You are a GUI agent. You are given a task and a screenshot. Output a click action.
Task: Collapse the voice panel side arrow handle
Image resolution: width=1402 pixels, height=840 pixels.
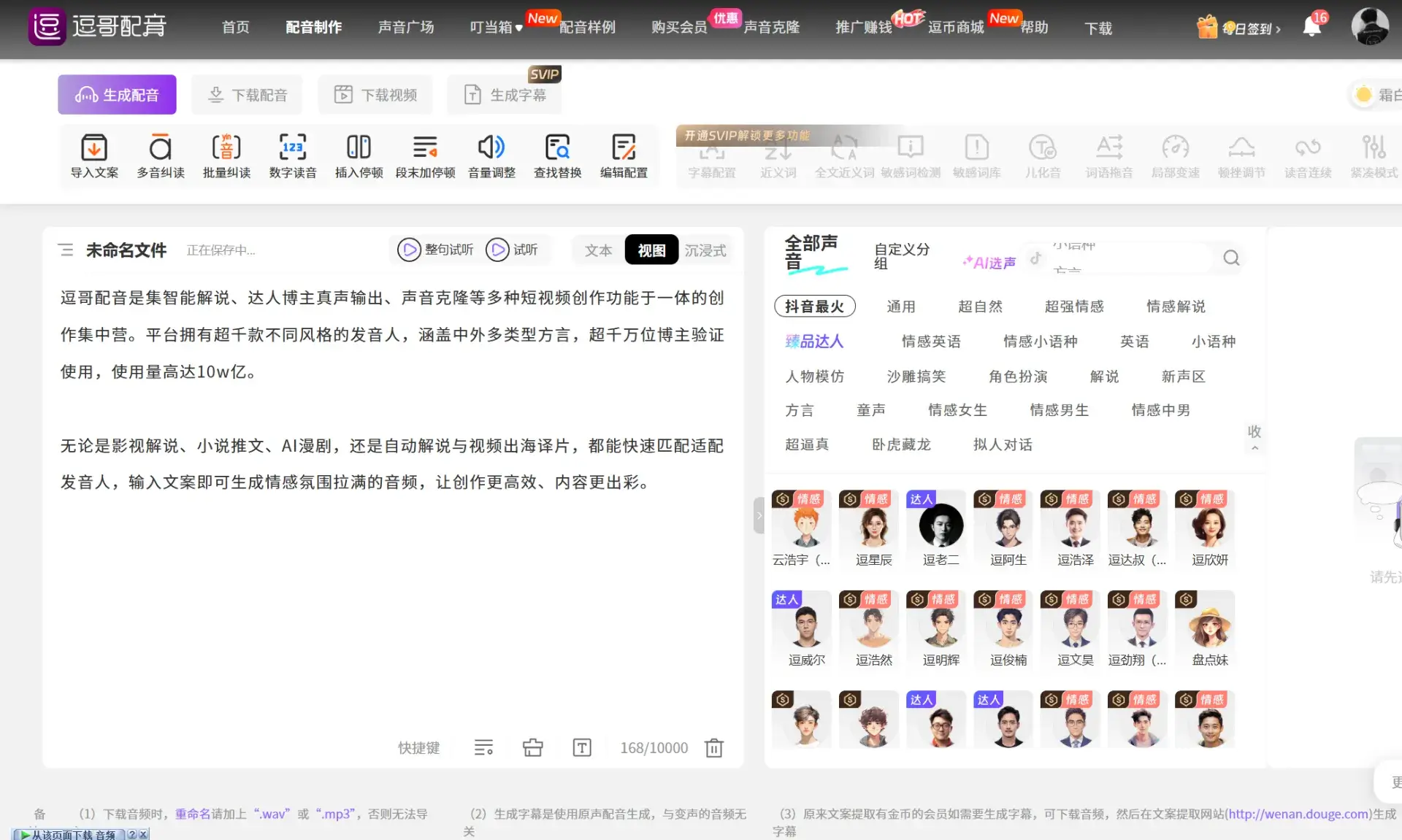(x=759, y=515)
